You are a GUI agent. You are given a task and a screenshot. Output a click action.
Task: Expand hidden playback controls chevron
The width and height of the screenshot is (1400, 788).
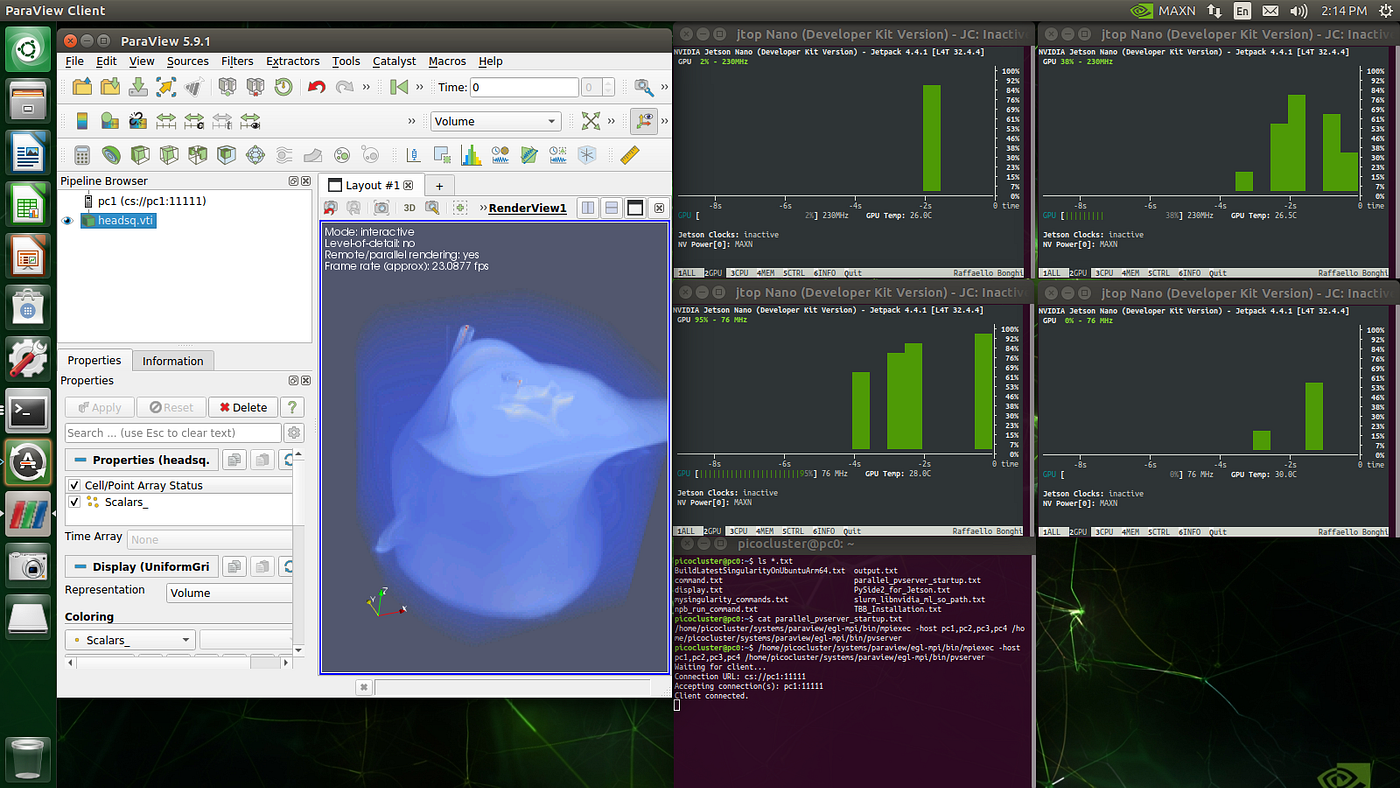[x=422, y=87]
